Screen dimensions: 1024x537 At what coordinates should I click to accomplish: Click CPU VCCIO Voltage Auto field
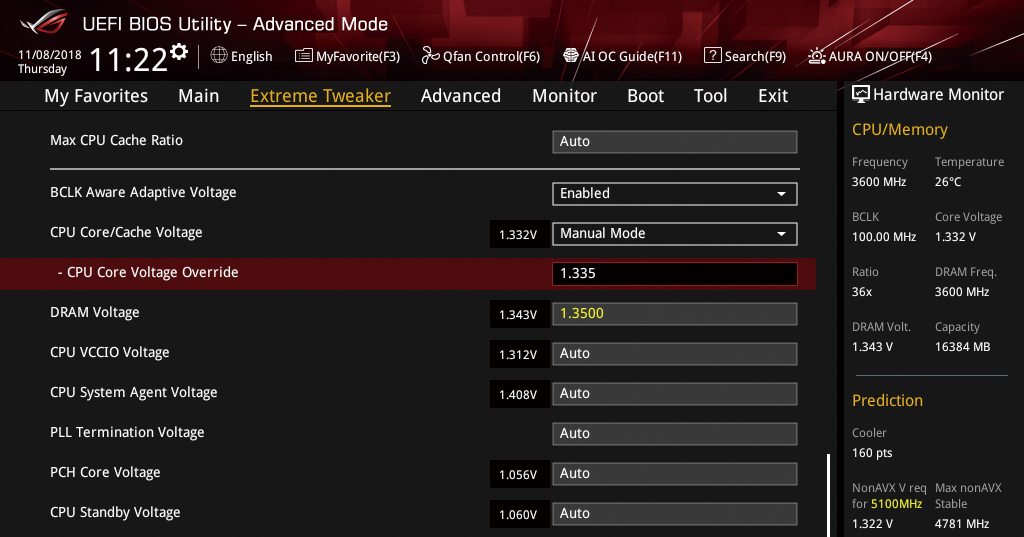pyautogui.click(x=675, y=353)
